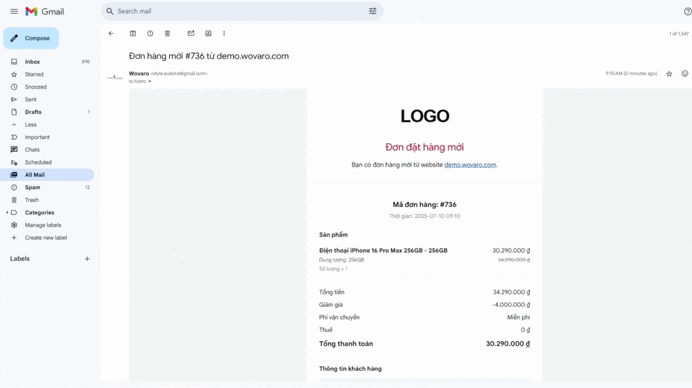Click the search magnifier icon
Screen dimensions: 692x388
pyautogui.click(x=110, y=11)
